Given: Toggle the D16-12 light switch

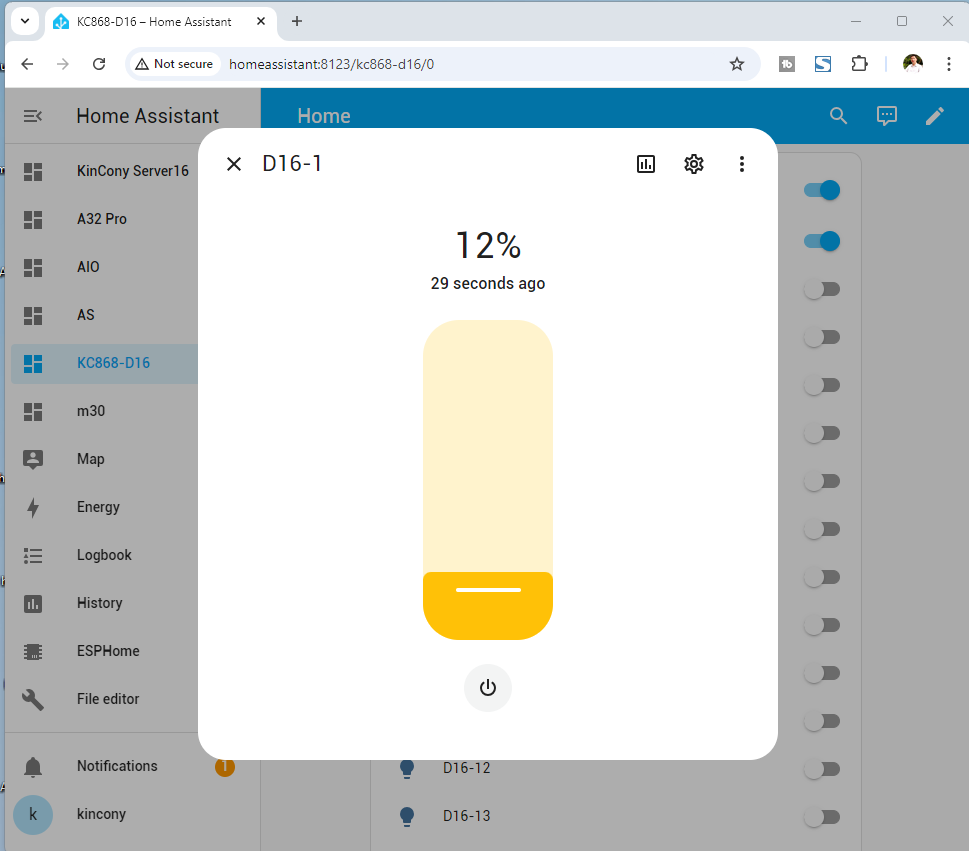Looking at the screenshot, I should coord(821,769).
